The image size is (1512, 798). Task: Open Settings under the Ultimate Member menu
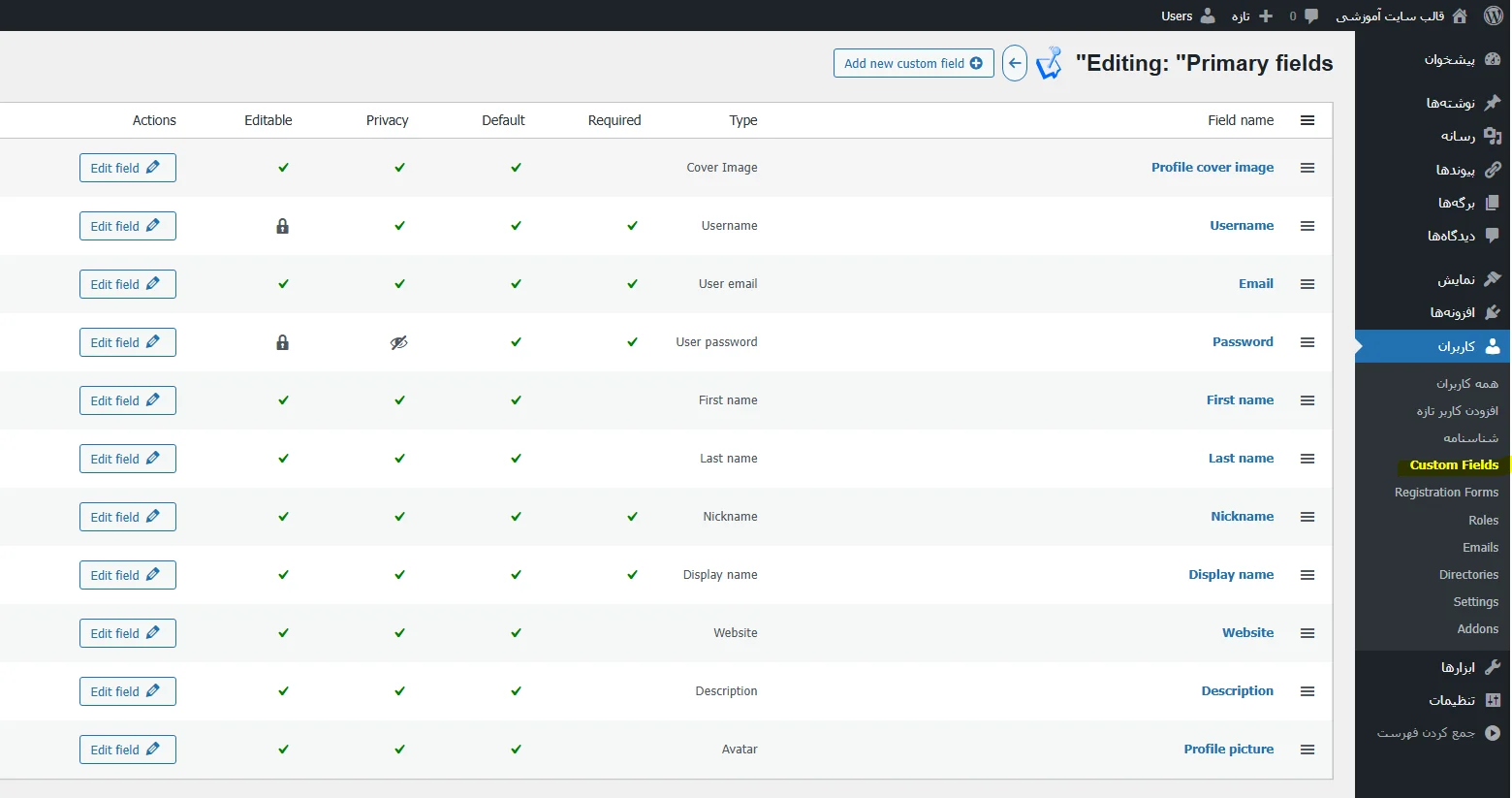click(x=1475, y=601)
